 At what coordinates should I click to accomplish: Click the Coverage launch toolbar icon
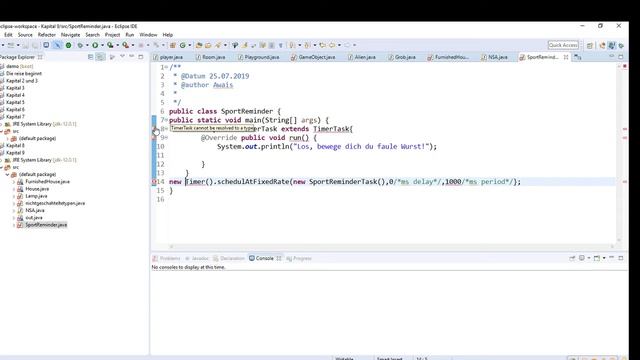(x=110, y=45)
